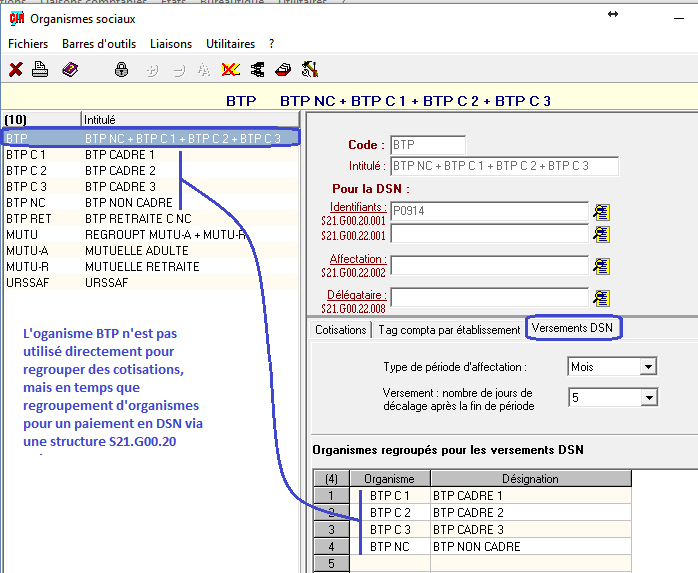
Task: Select the BTP C 3 list row
Action: [x=150, y=187]
